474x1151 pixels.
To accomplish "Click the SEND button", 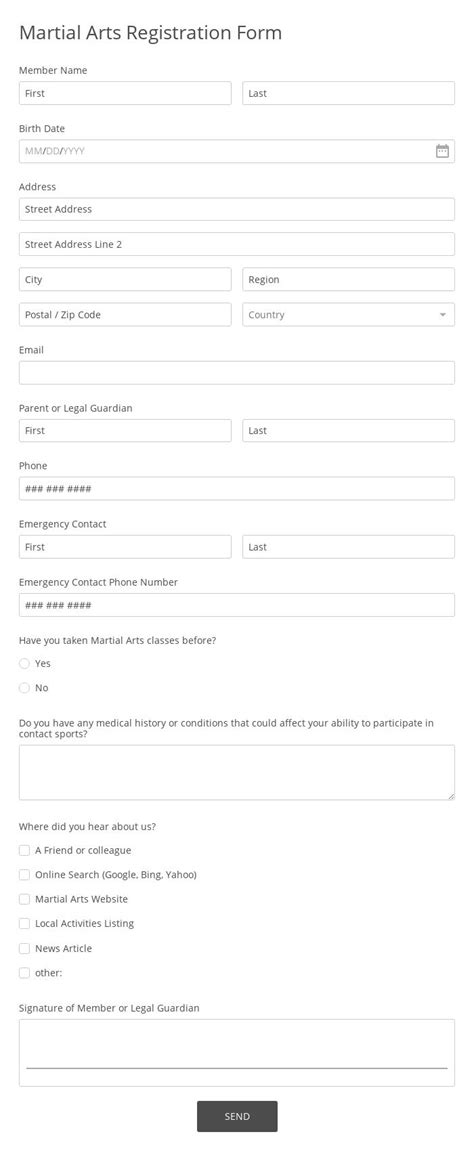I will [x=237, y=1116].
